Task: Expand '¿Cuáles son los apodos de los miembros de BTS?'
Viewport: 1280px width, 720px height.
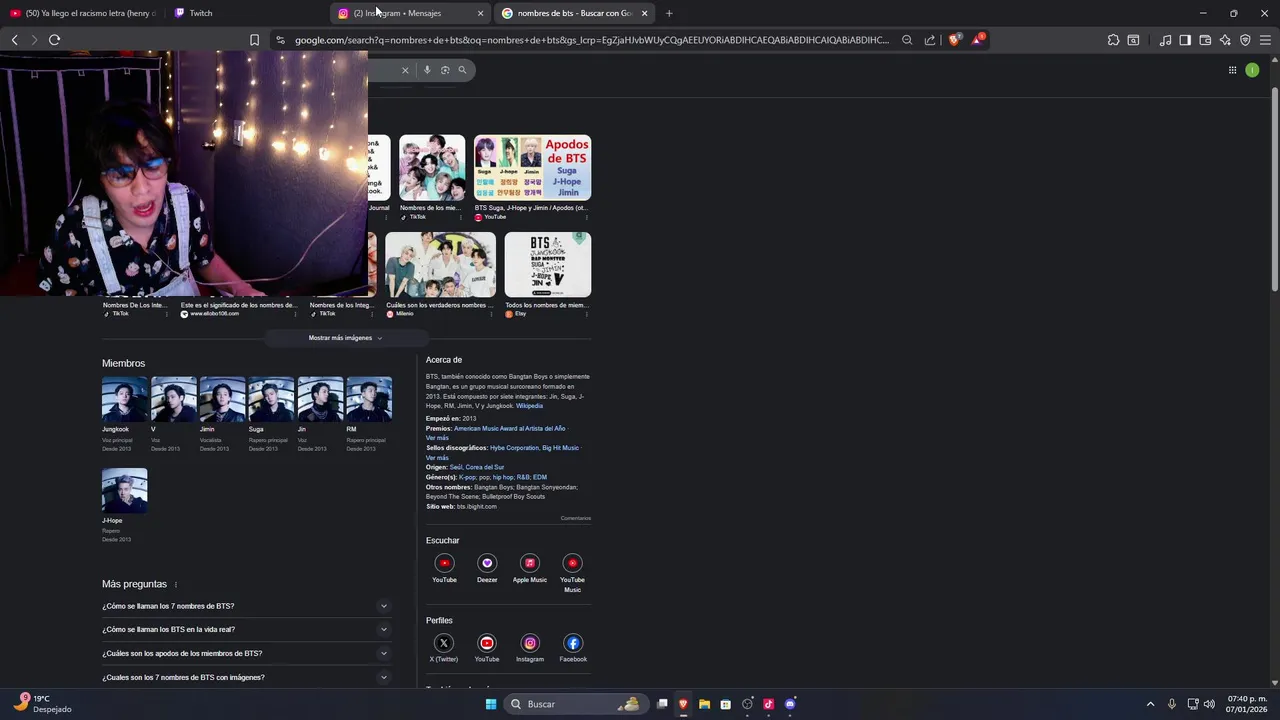Action: 246,654
